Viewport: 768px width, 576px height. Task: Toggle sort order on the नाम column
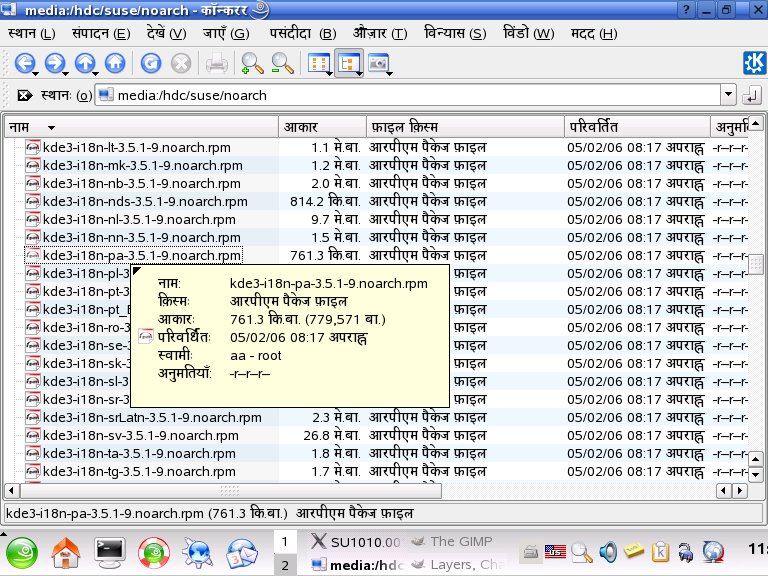(141, 127)
